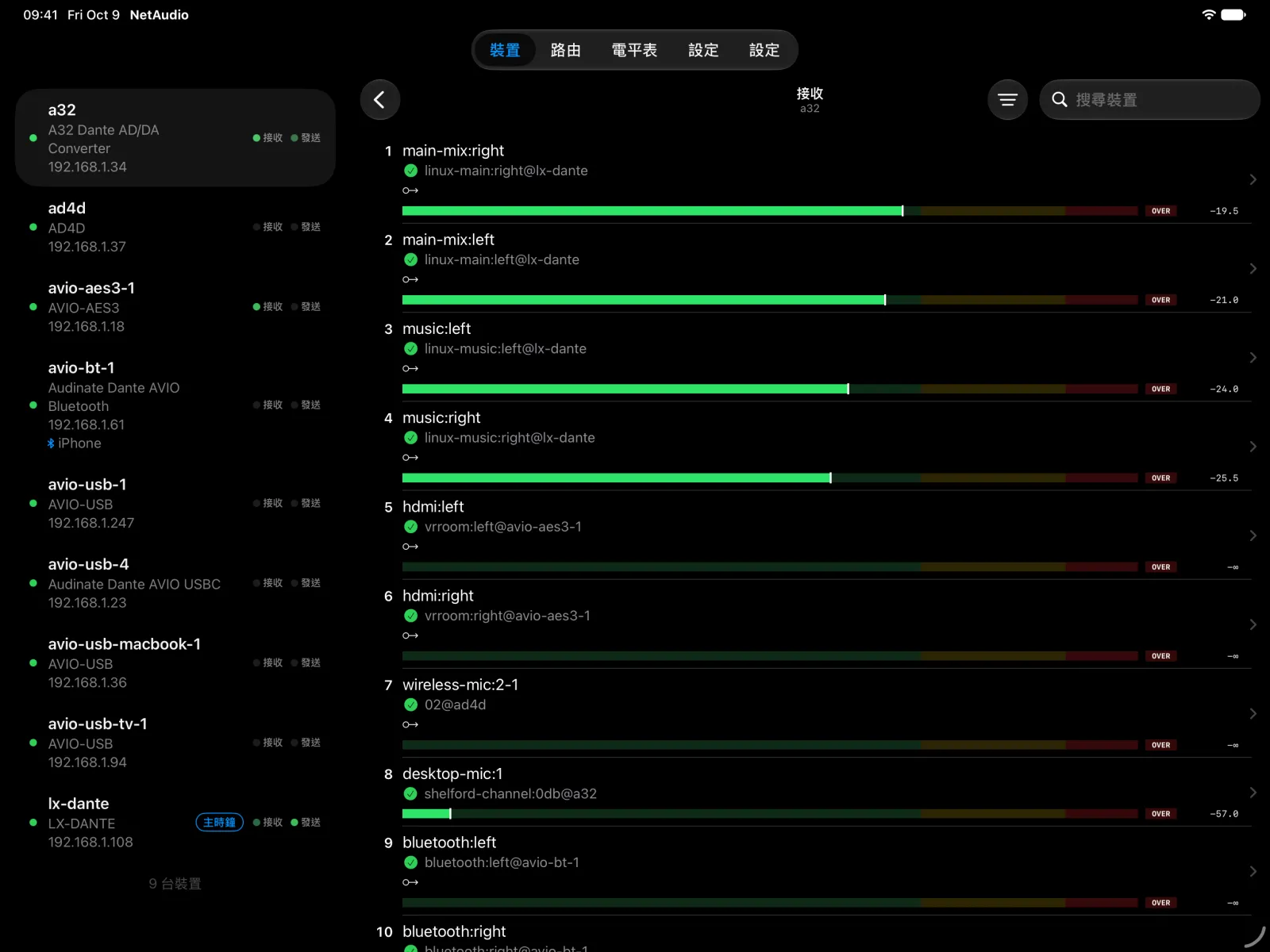Toggle 接收 indicator on a32 device
This screenshot has height=952, width=1270.
[267, 138]
